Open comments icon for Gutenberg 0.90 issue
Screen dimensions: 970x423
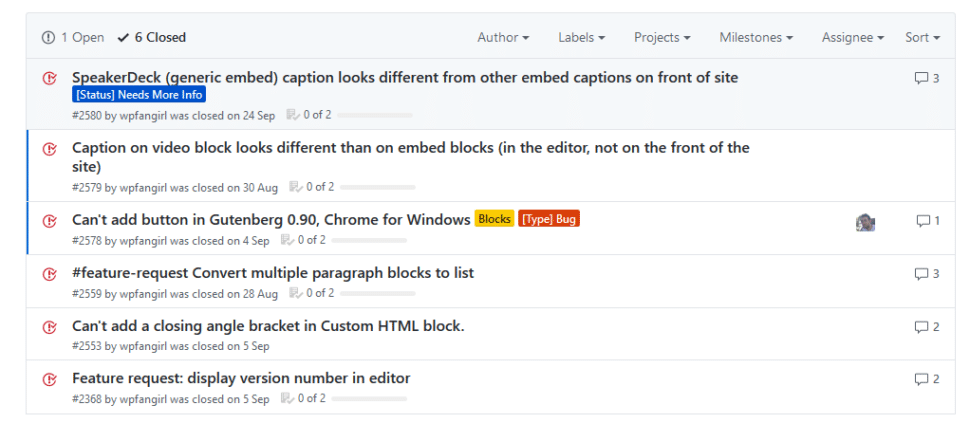pos(923,221)
